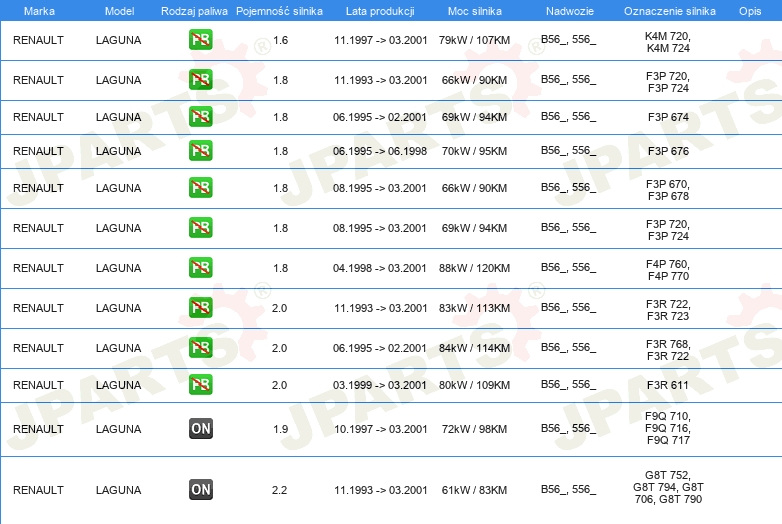The height and width of the screenshot is (524, 782).
Task: Select the 1.9 engine capacity cell
Action: pos(280,429)
